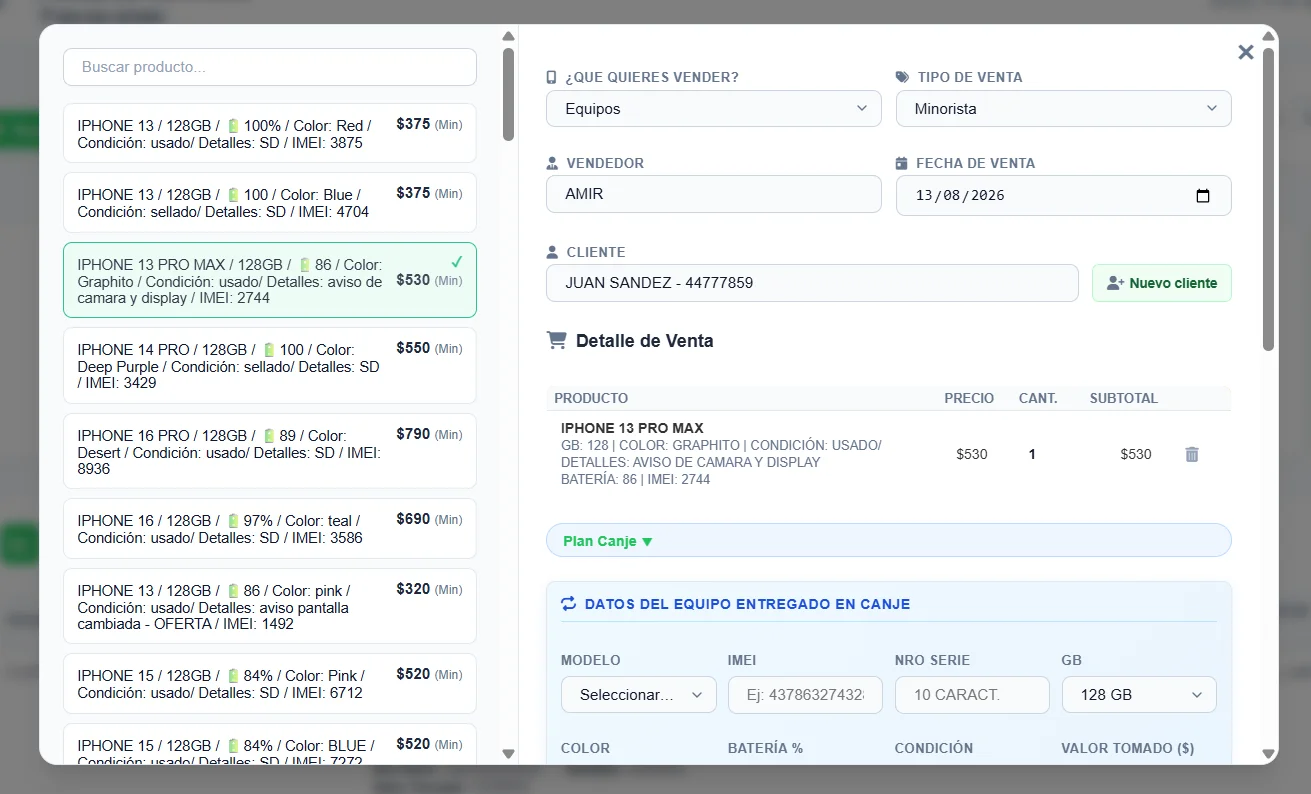
Task: Select the IPHONE 15 Pink card with IMEI 6712
Action: 270,684
